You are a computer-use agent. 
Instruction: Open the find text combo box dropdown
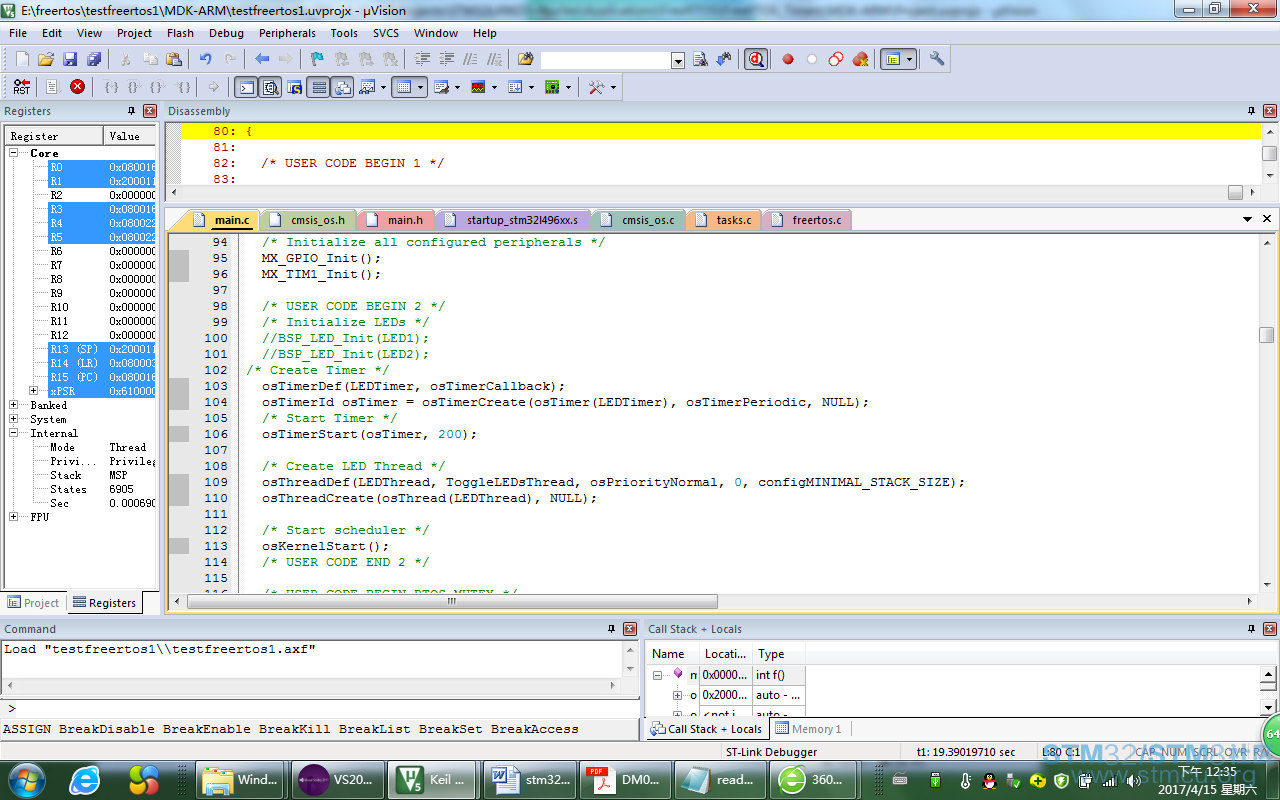[x=678, y=60]
